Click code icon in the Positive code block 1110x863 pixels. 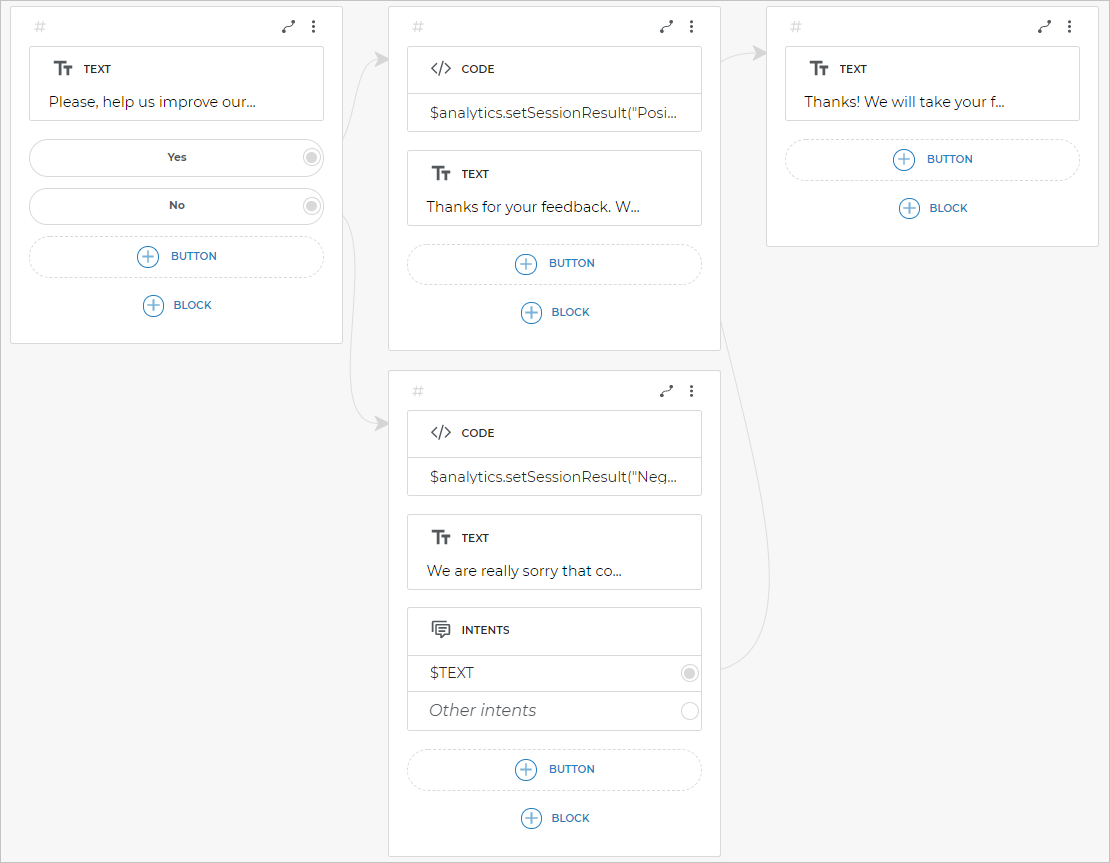click(441, 69)
